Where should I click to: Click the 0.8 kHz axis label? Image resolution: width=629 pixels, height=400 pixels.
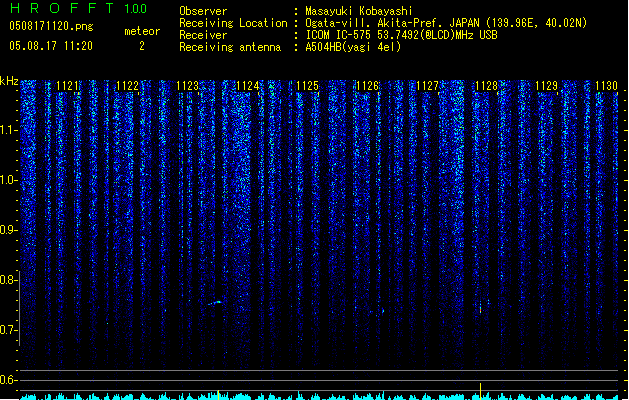point(8,280)
